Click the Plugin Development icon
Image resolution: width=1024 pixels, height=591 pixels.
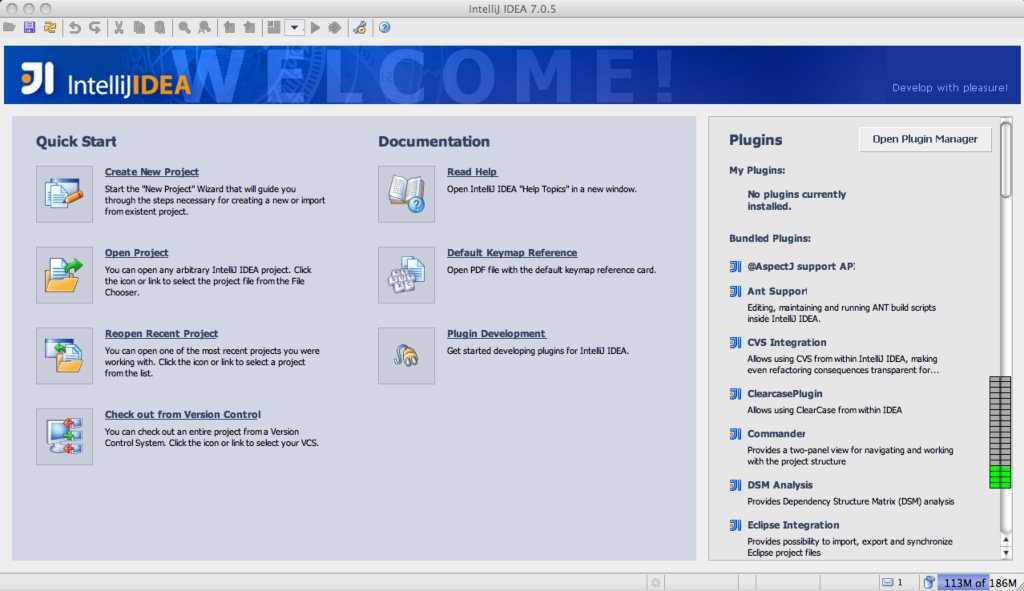[406, 356]
